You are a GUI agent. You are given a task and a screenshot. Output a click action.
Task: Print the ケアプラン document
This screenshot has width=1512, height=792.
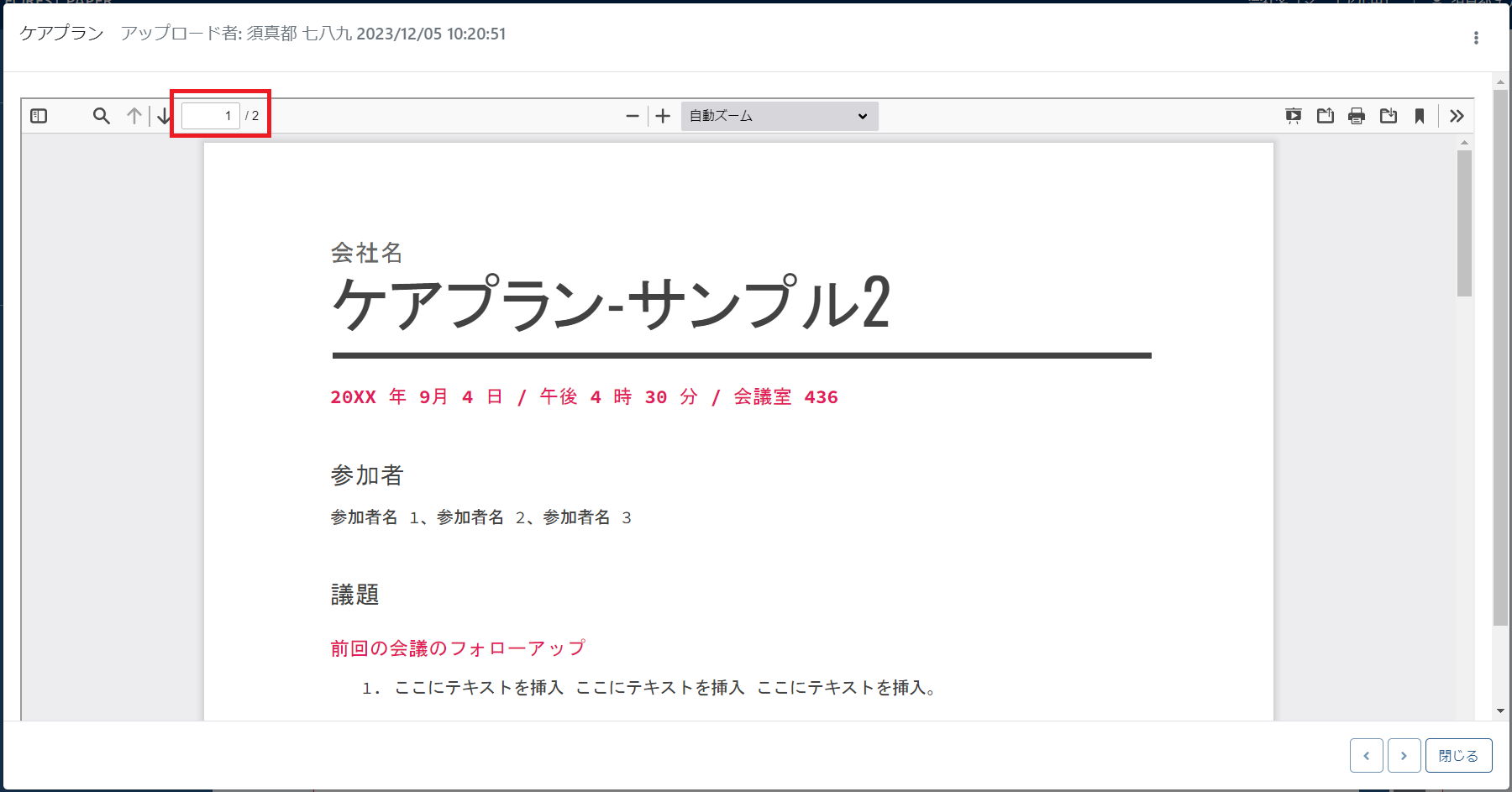click(1357, 116)
